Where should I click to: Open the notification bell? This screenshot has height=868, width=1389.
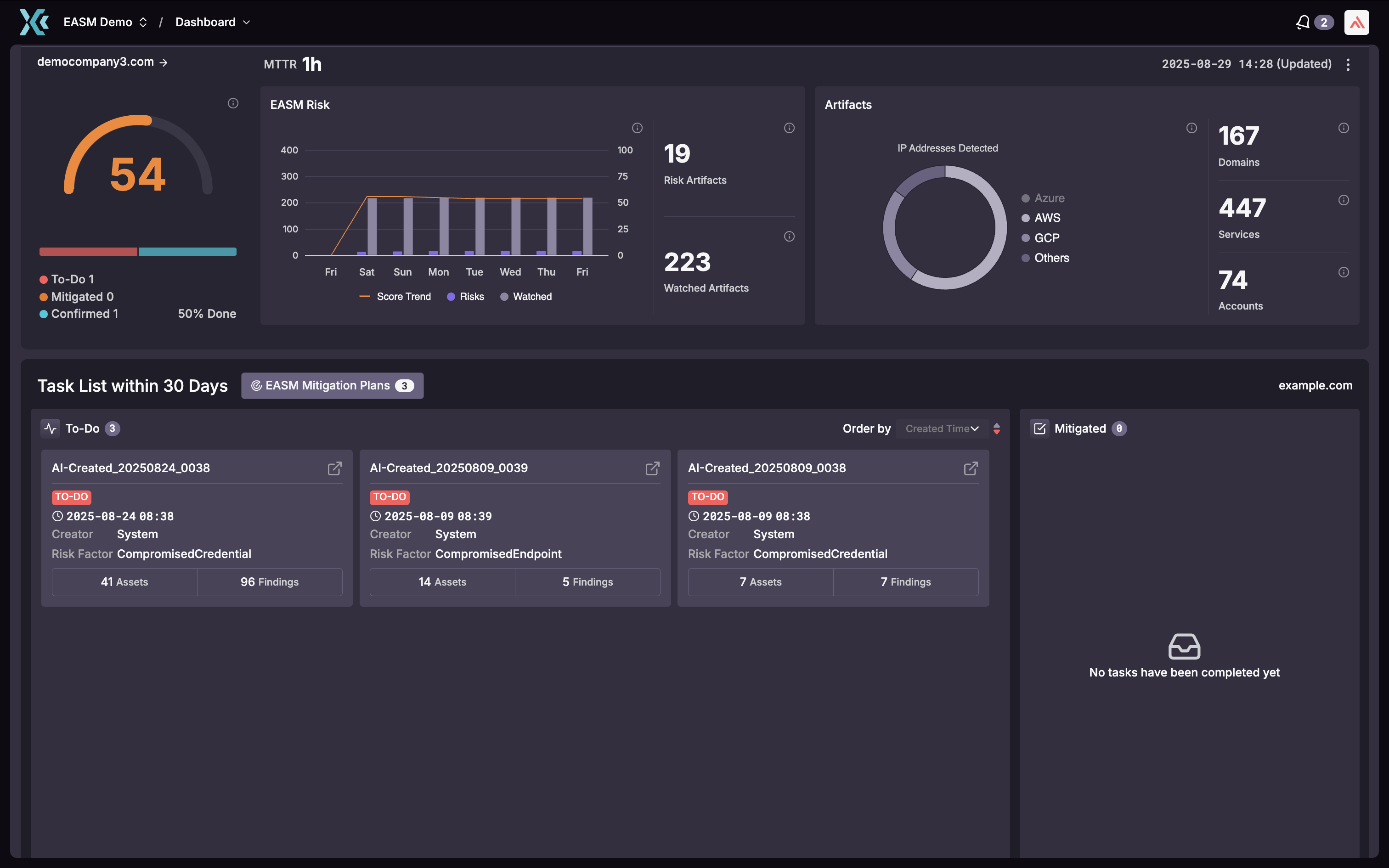click(1304, 22)
